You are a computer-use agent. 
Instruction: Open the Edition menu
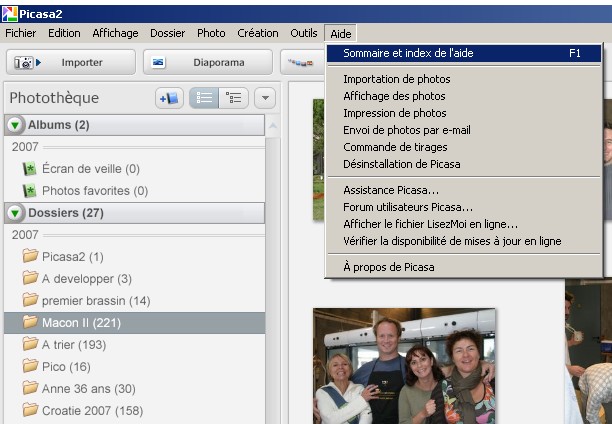tap(64, 33)
